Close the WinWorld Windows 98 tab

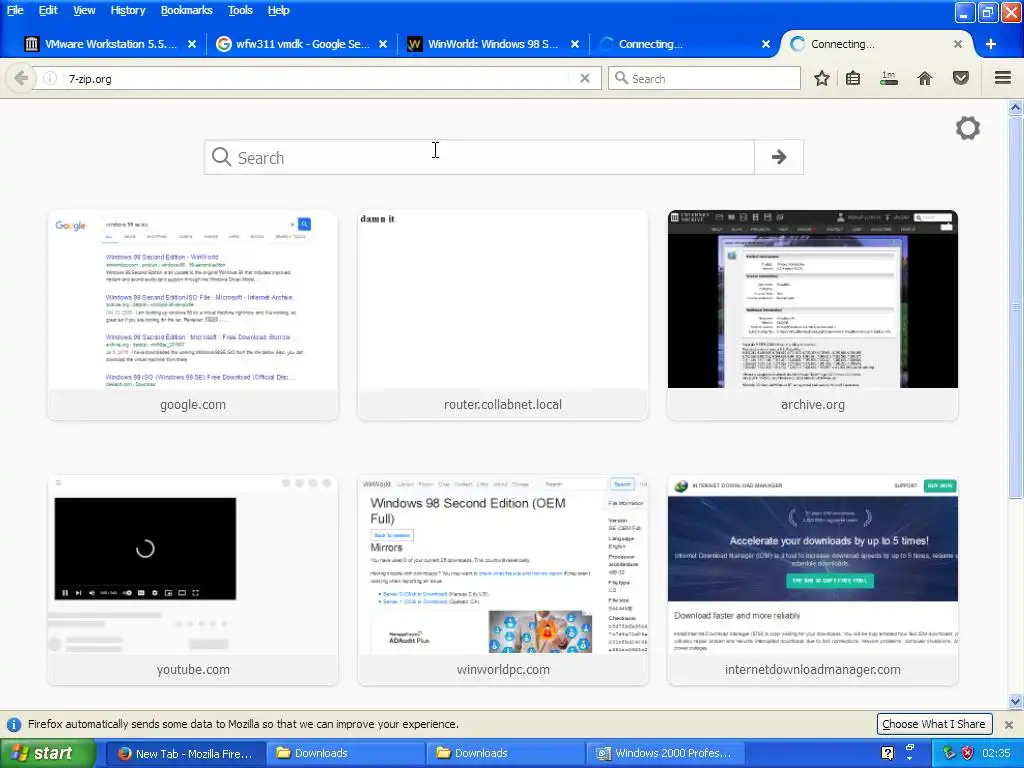[x=575, y=44]
